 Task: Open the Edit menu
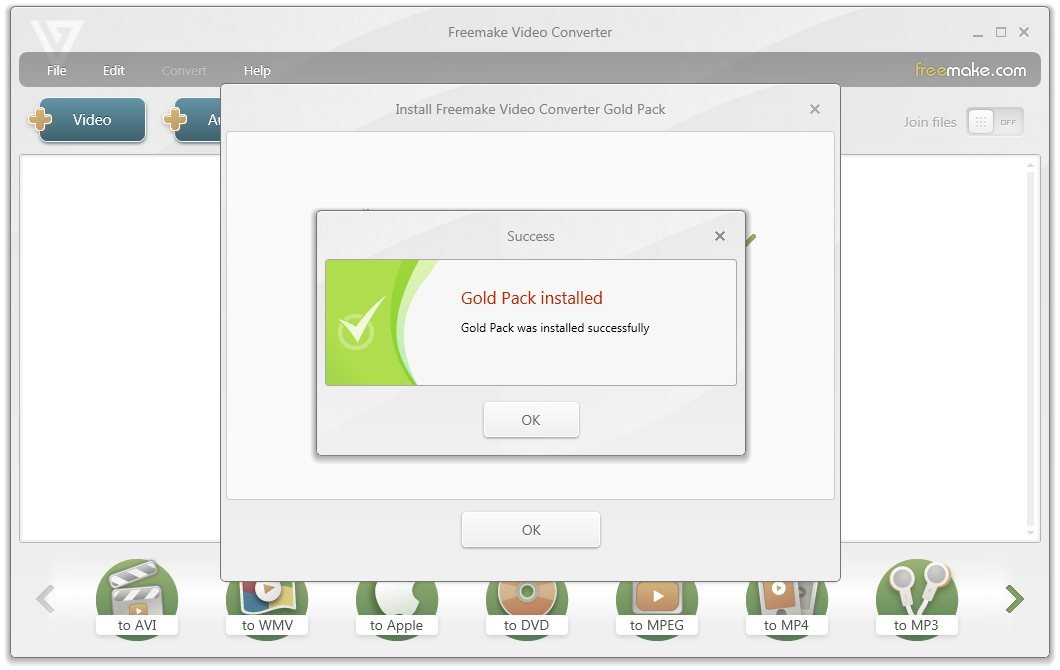[x=113, y=70]
